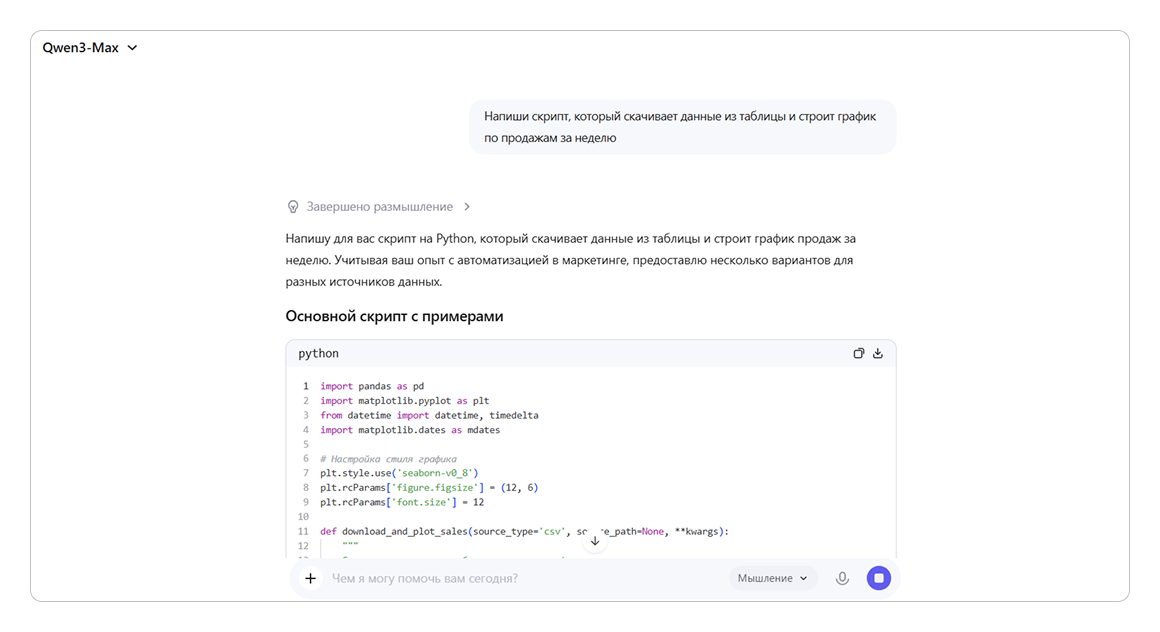Click the assistant's intro paragraph text
The image size is (1160, 632).
click(x=570, y=260)
